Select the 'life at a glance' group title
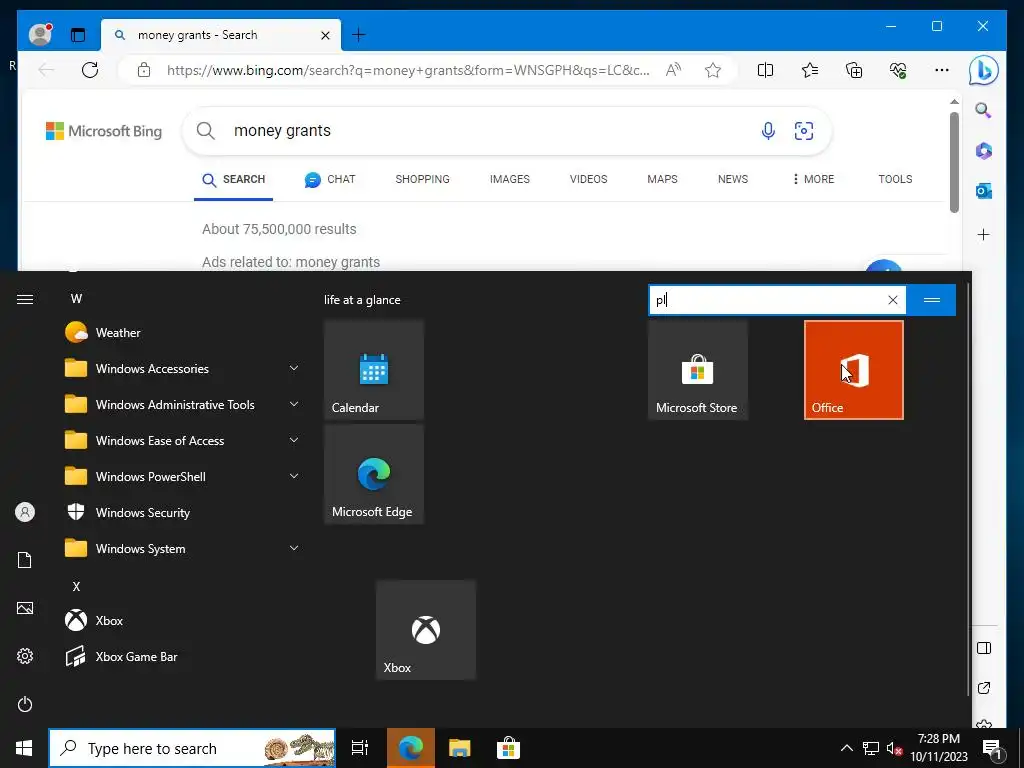This screenshot has height=768, width=1024. coord(362,300)
